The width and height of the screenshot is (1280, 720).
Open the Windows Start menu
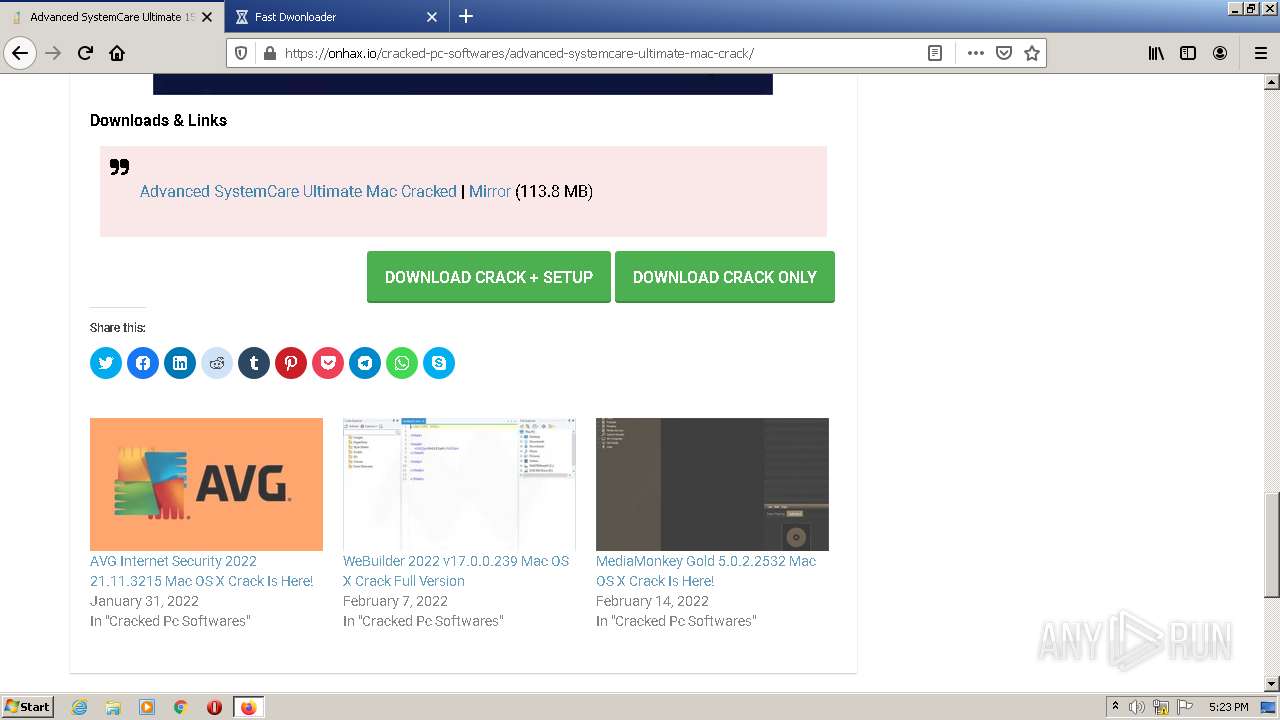pos(28,706)
